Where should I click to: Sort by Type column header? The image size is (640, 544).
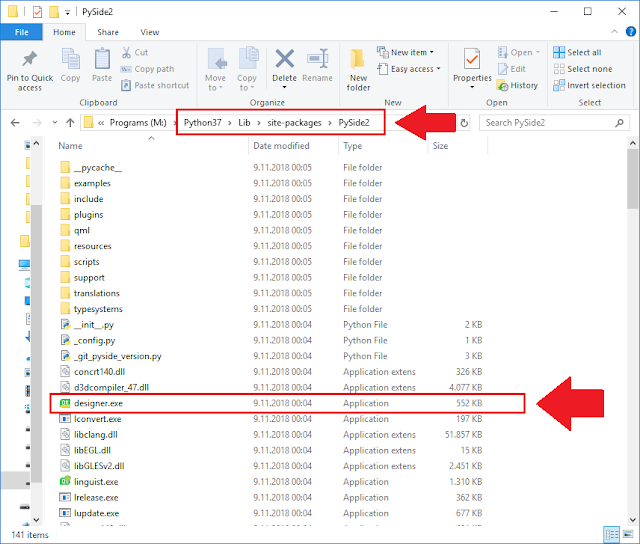pos(353,146)
